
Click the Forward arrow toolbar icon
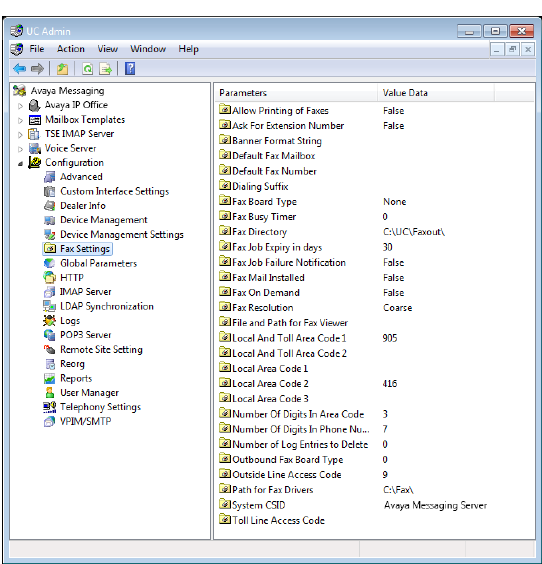point(37,68)
